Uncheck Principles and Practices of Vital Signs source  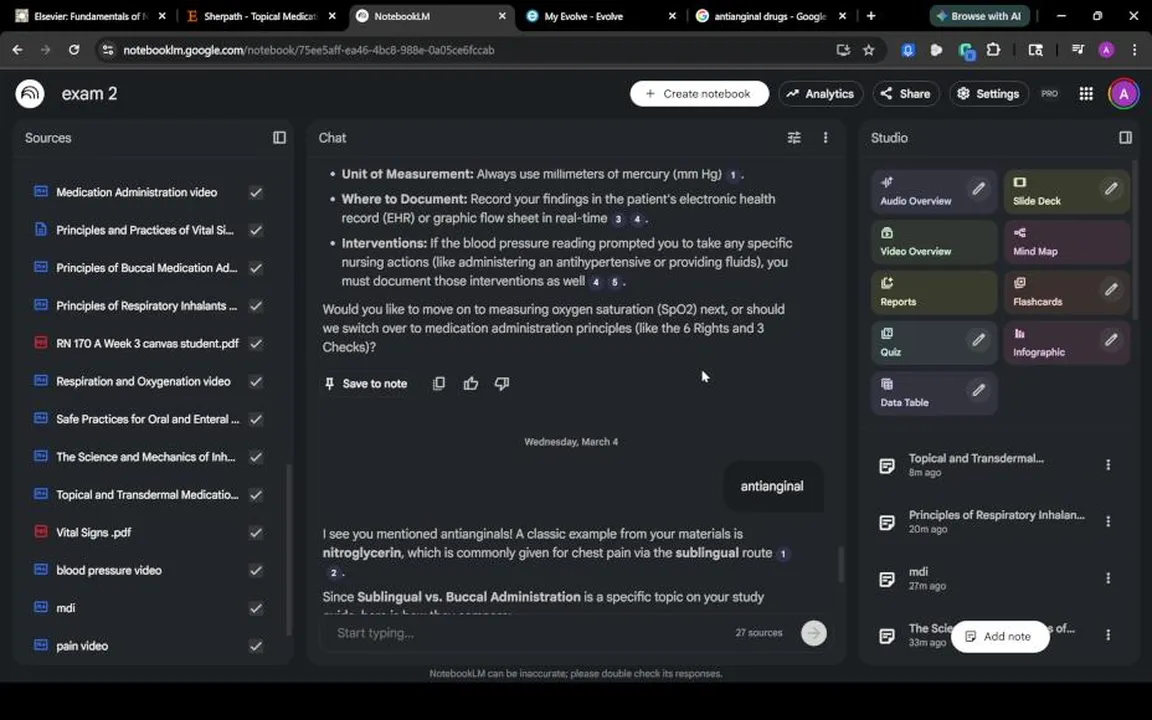point(256,230)
